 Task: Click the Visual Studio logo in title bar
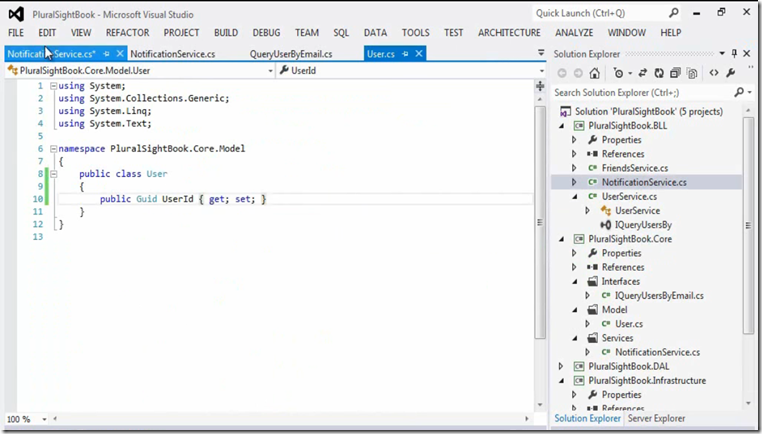click(16, 14)
